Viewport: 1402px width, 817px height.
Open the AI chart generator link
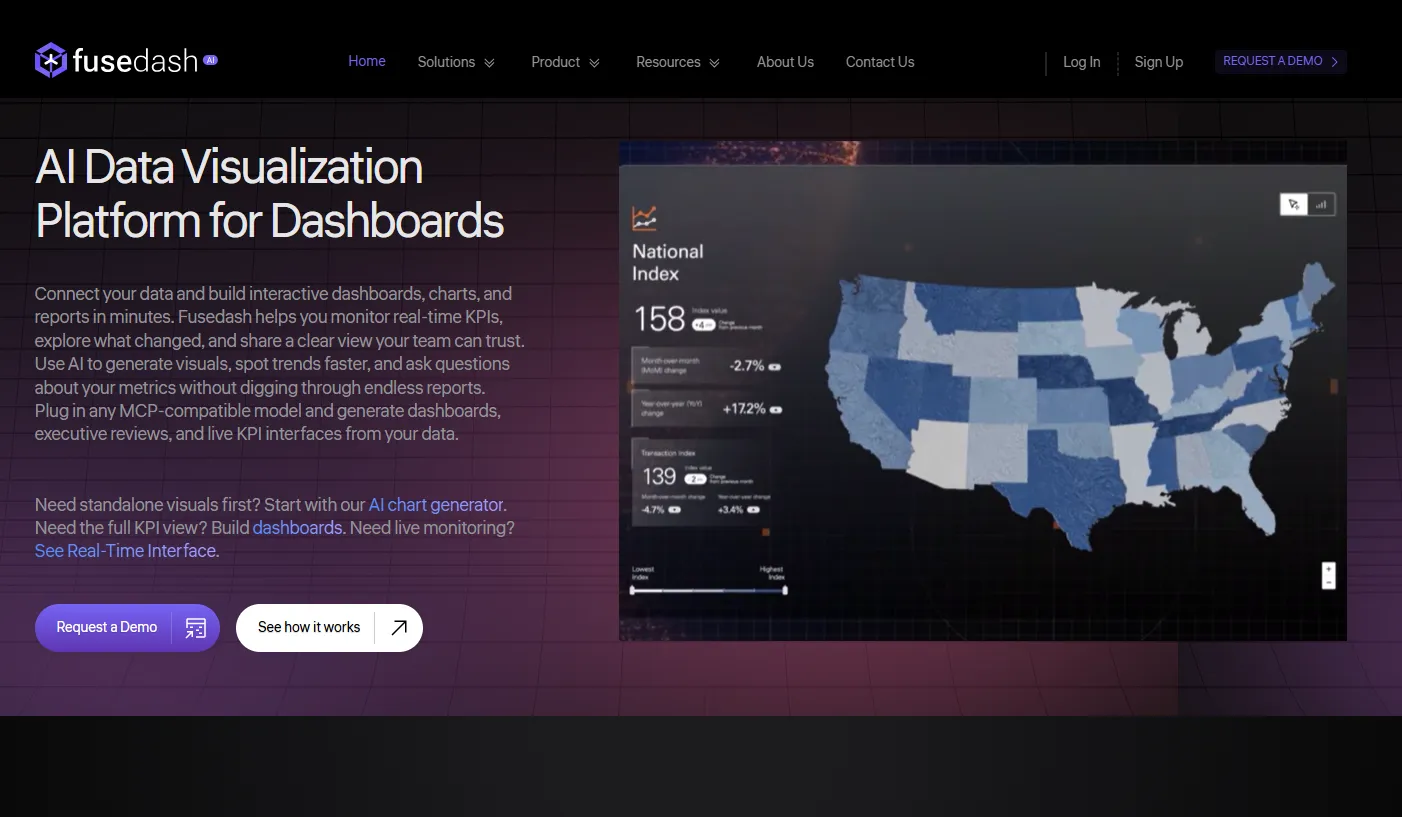(436, 505)
